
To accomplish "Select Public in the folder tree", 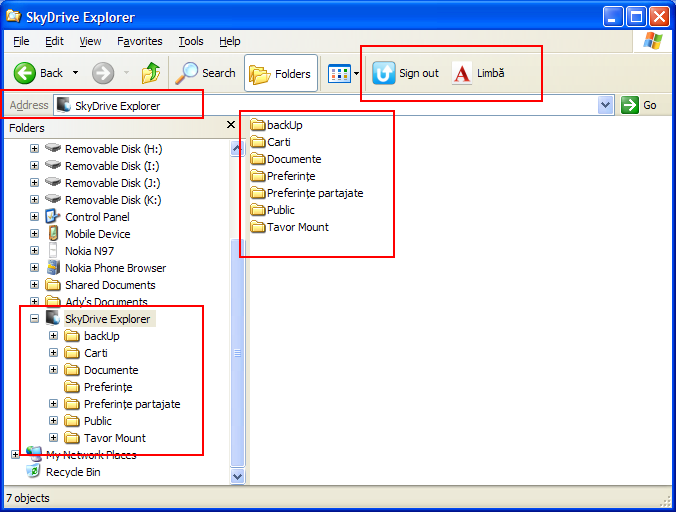I will [97, 421].
